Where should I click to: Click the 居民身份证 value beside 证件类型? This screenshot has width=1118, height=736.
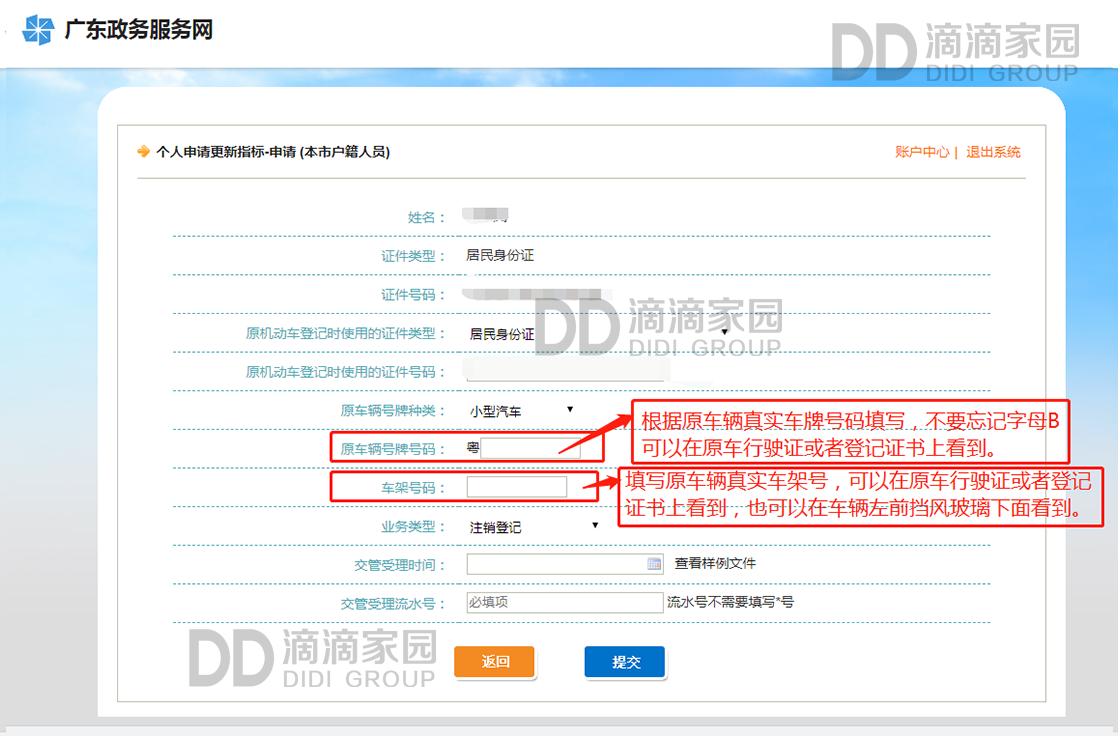click(500, 255)
